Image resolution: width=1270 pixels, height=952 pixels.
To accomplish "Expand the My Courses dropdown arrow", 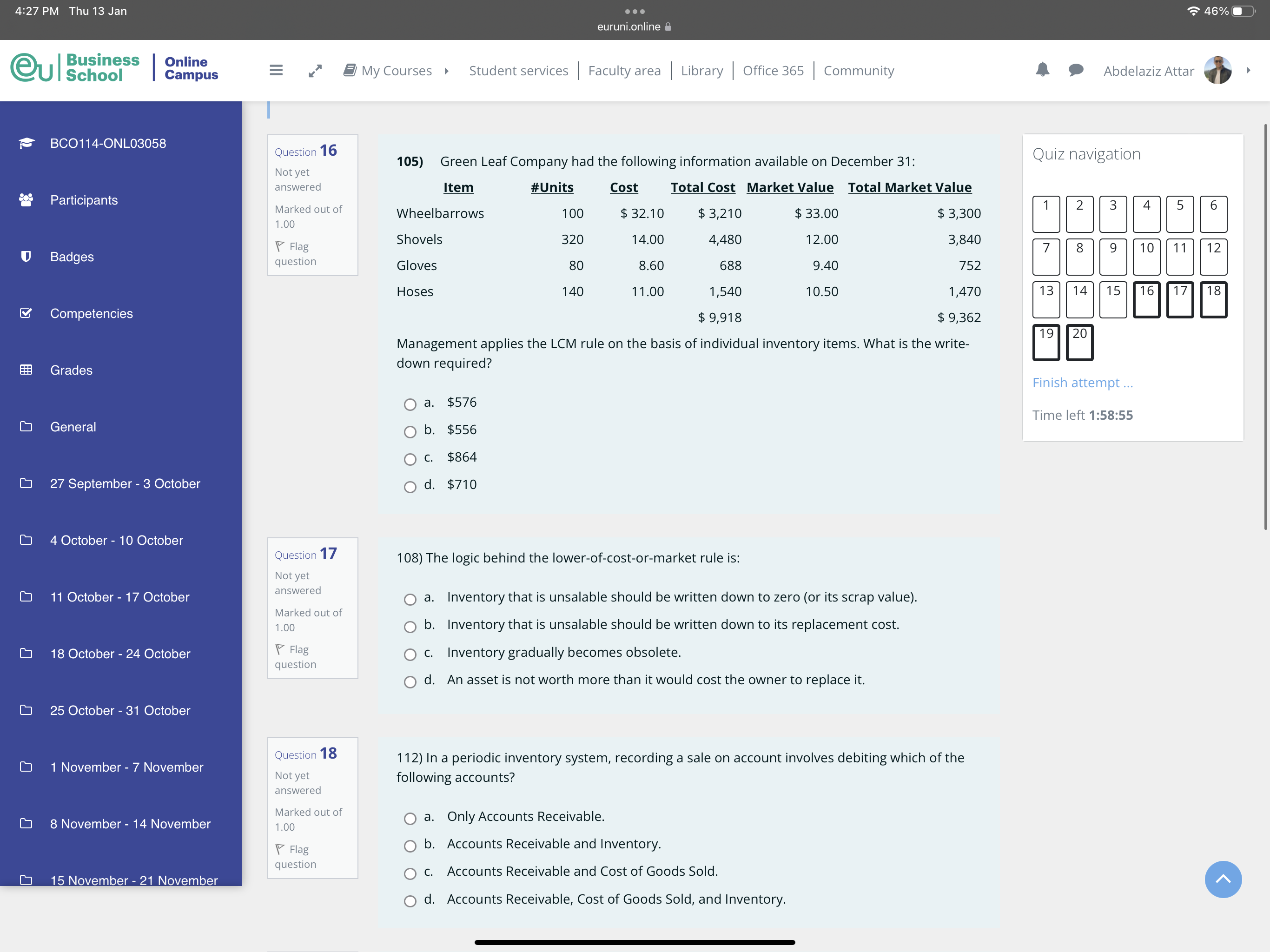I will click(446, 71).
